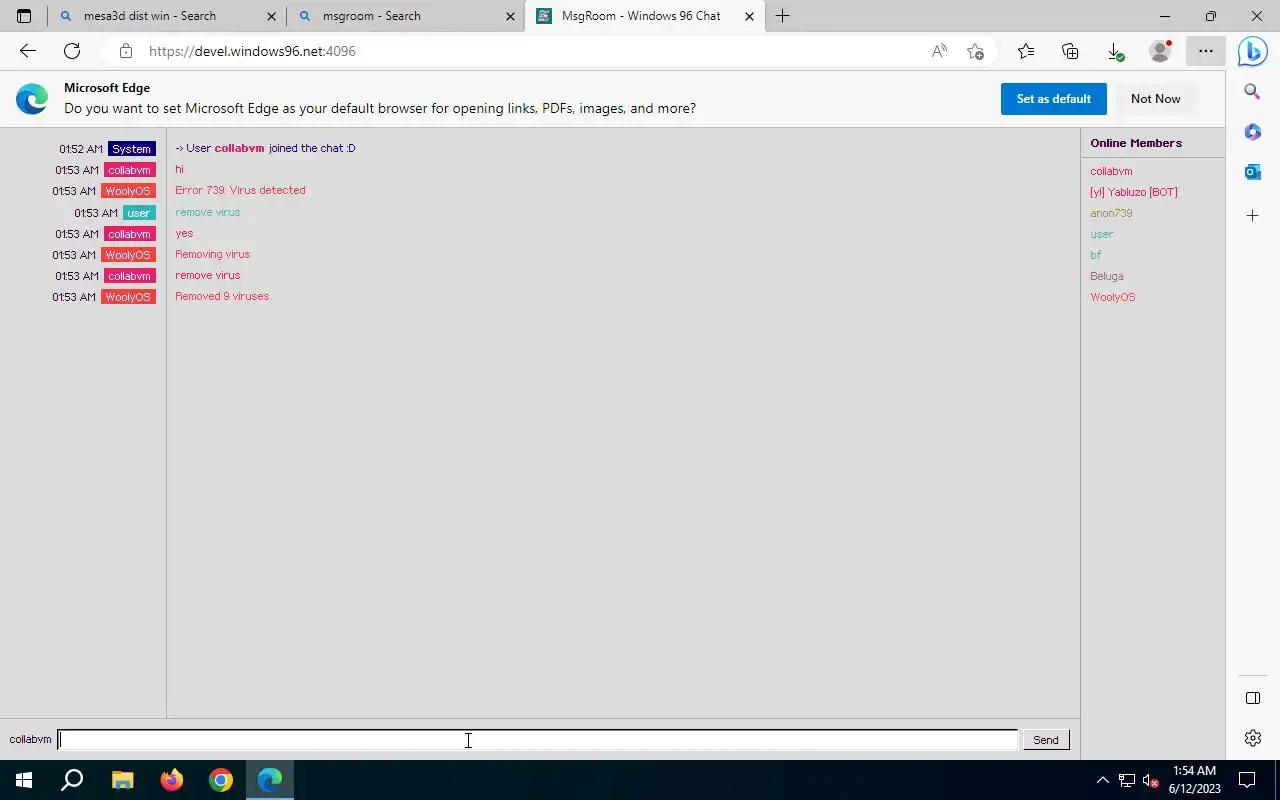This screenshot has height=800, width=1280.
Task: Launch Chrome from the taskbar
Action: coord(221,780)
